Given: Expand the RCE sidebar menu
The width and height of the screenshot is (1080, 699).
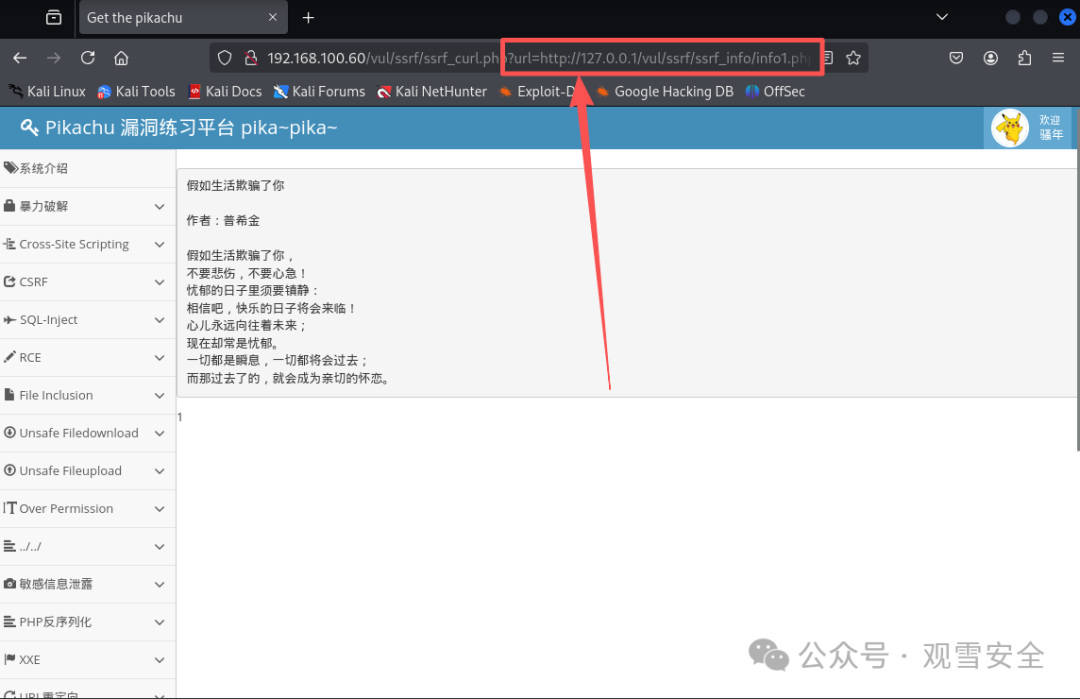Looking at the screenshot, I should point(87,357).
